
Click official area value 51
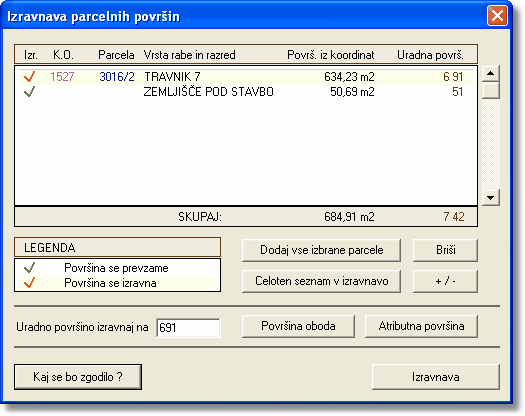click(x=457, y=92)
